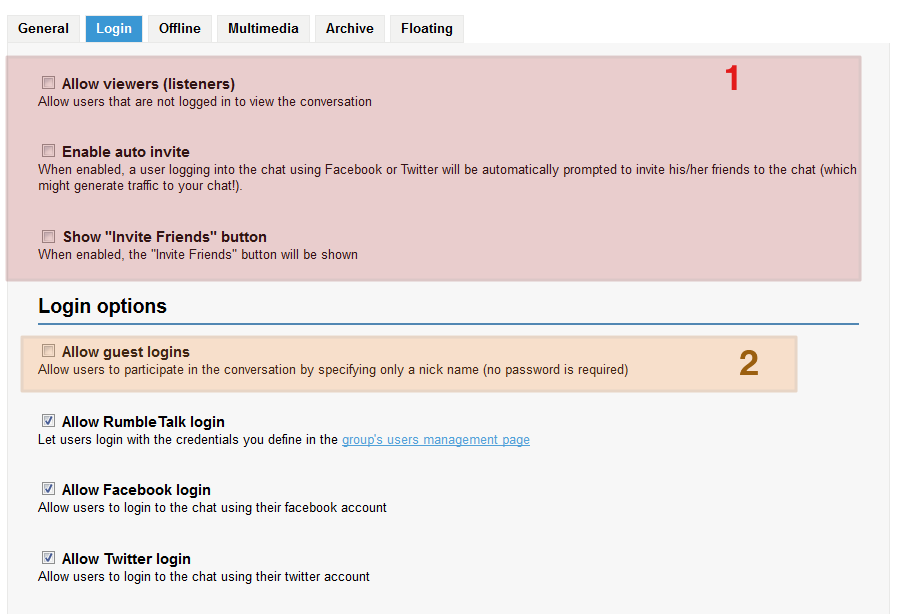Disable the Allow Facebook login checkbox
The height and width of the screenshot is (614, 898).
click(48, 489)
